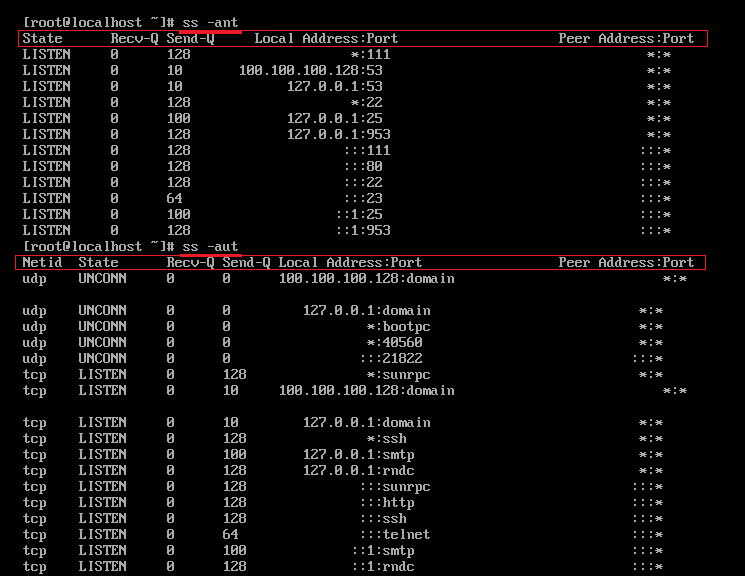Click the 'ss -aut' command text
The image size is (745, 576).
(x=210, y=246)
